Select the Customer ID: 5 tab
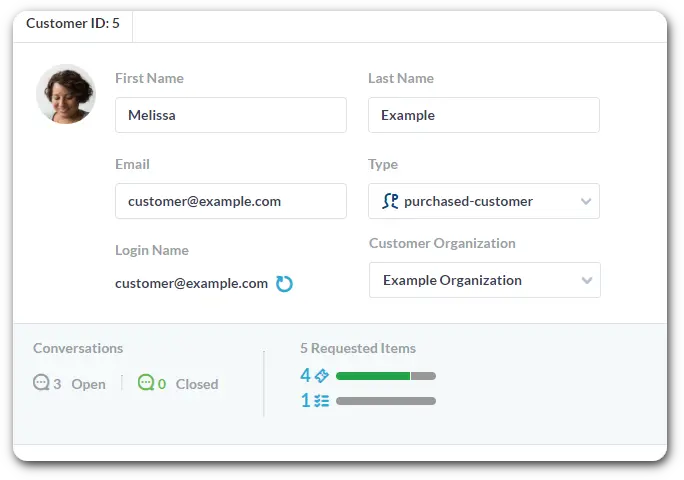684x480 pixels. (73, 24)
